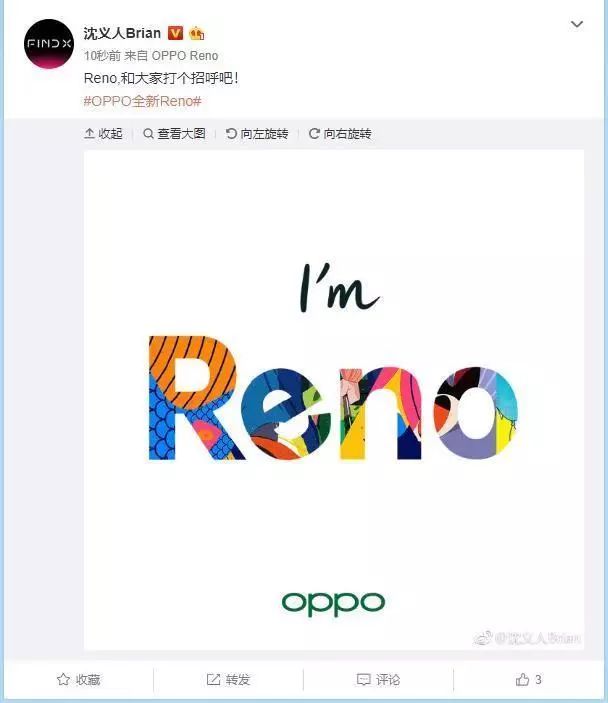Image resolution: width=608 pixels, height=703 pixels.
Task: Click the orange V verification badge
Action: click(x=175, y=33)
